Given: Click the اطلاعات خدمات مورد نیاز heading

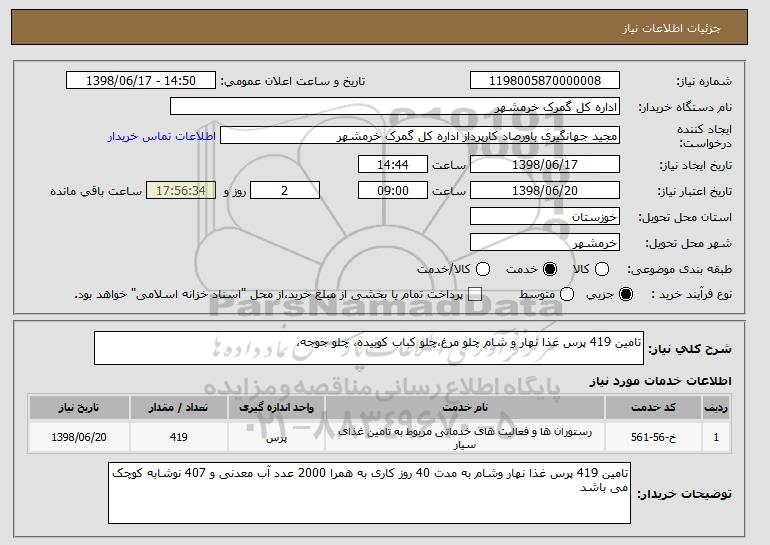Looking at the screenshot, I should [x=660, y=381].
